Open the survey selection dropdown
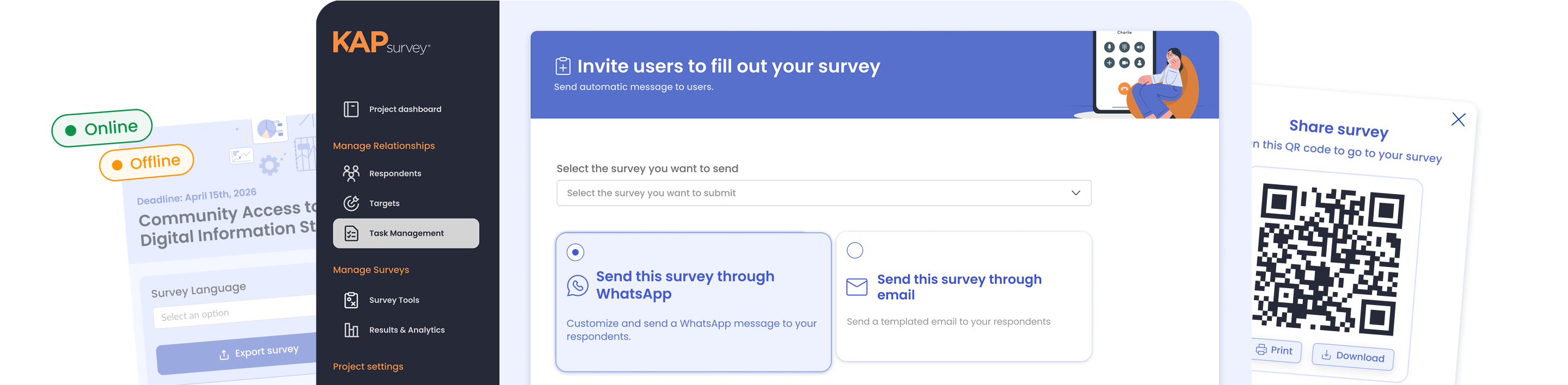The image size is (1568, 385). [x=816, y=193]
